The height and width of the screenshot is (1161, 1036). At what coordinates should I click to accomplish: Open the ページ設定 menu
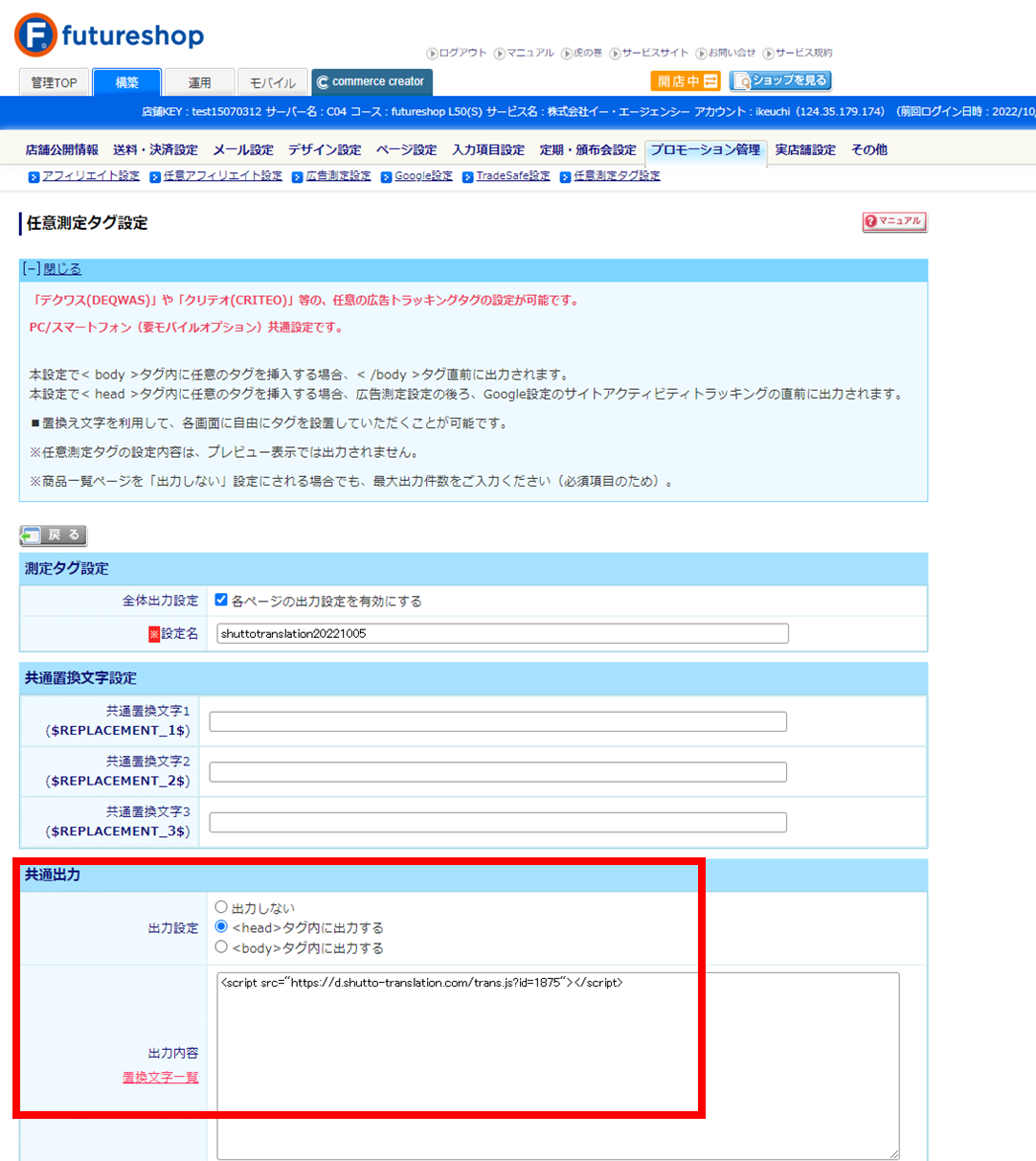(406, 149)
